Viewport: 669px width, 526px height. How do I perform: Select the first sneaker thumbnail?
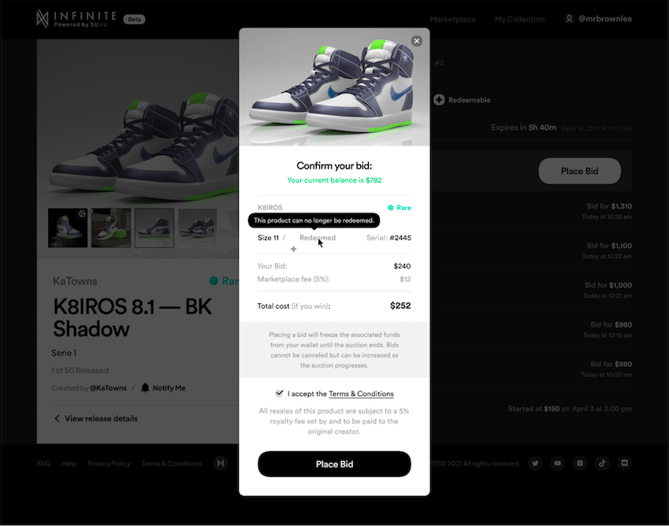(67, 228)
